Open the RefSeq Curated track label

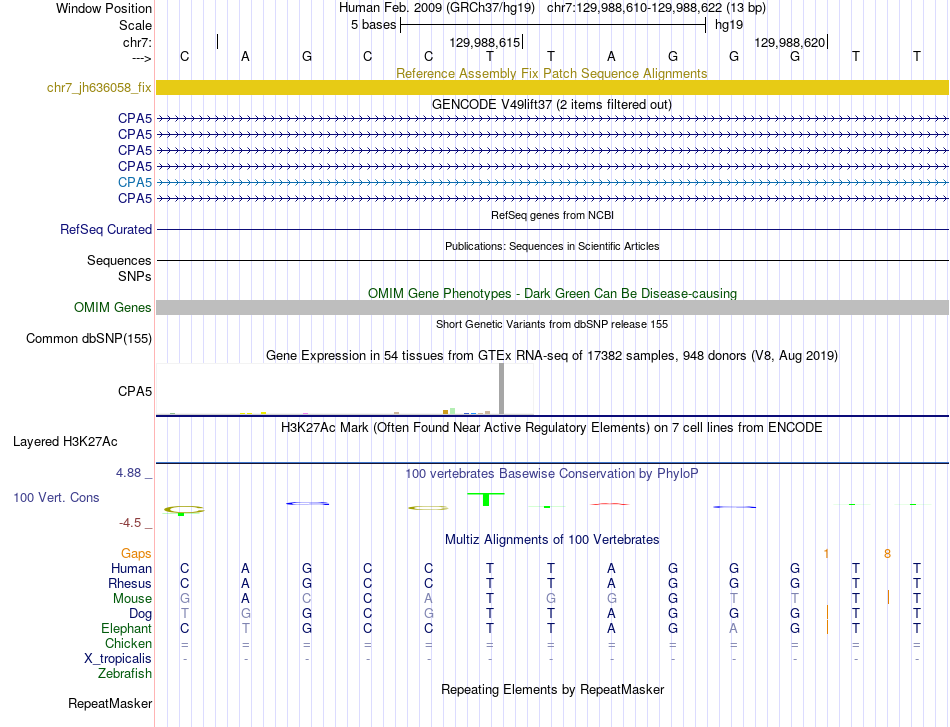point(105,230)
